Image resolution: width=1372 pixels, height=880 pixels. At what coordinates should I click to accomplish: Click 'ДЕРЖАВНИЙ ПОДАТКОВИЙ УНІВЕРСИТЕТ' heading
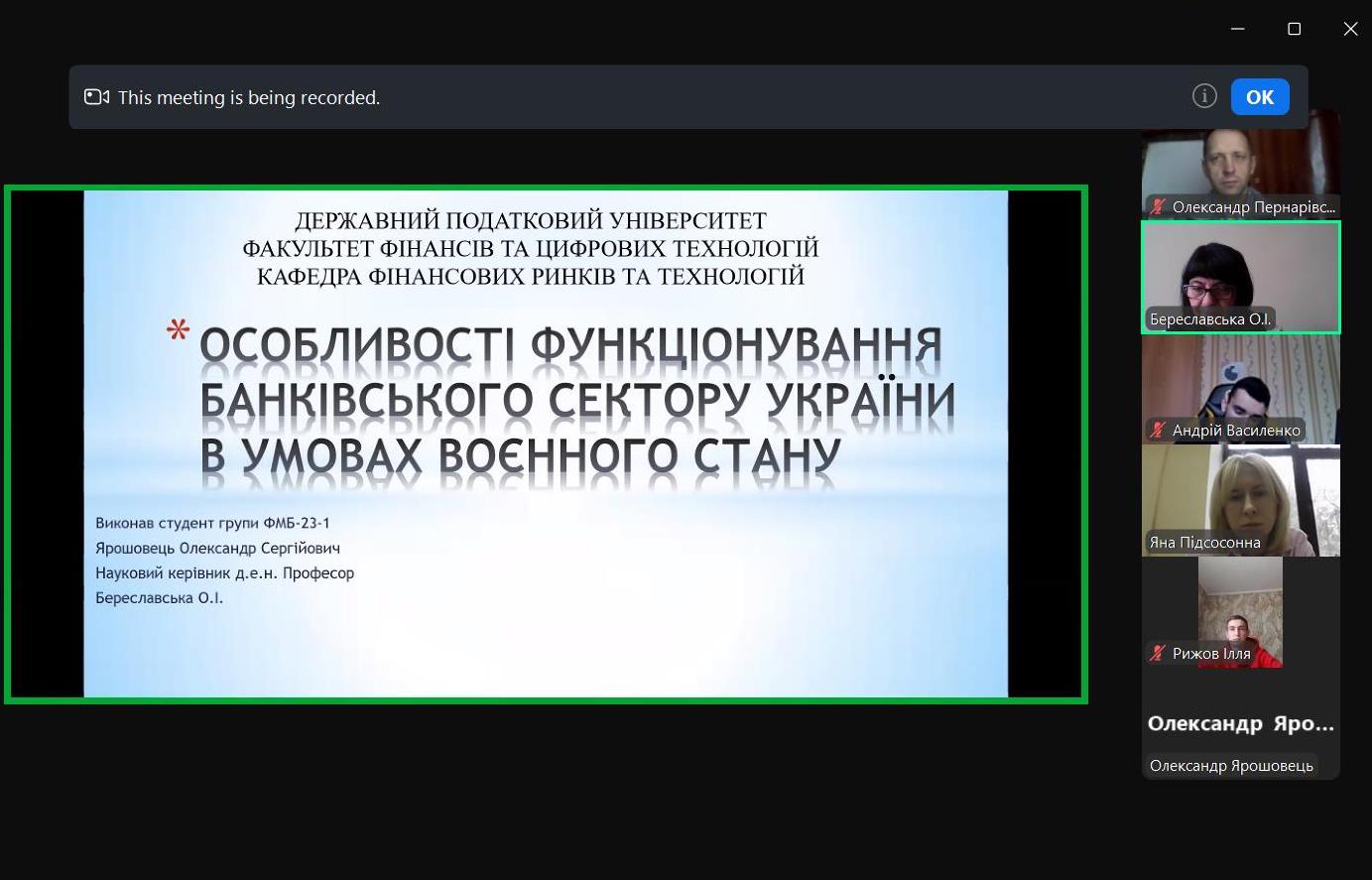click(x=531, y=220)
